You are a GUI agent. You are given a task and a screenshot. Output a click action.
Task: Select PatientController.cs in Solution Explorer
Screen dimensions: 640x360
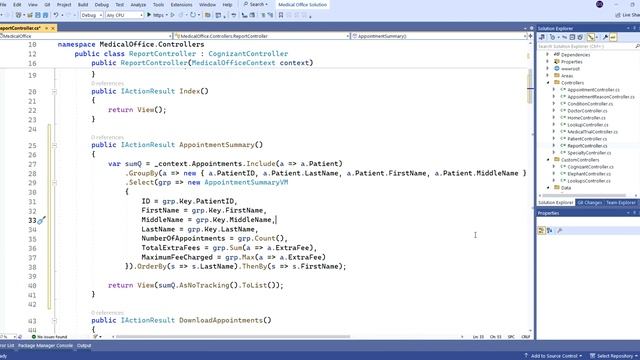tap(587, 139)
